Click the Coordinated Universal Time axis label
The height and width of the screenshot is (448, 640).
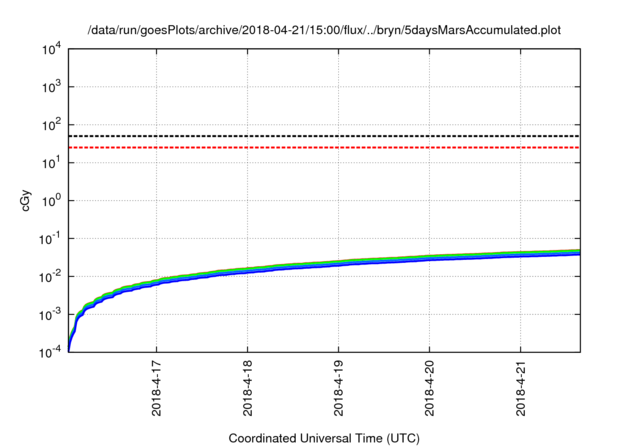(325, 438)
